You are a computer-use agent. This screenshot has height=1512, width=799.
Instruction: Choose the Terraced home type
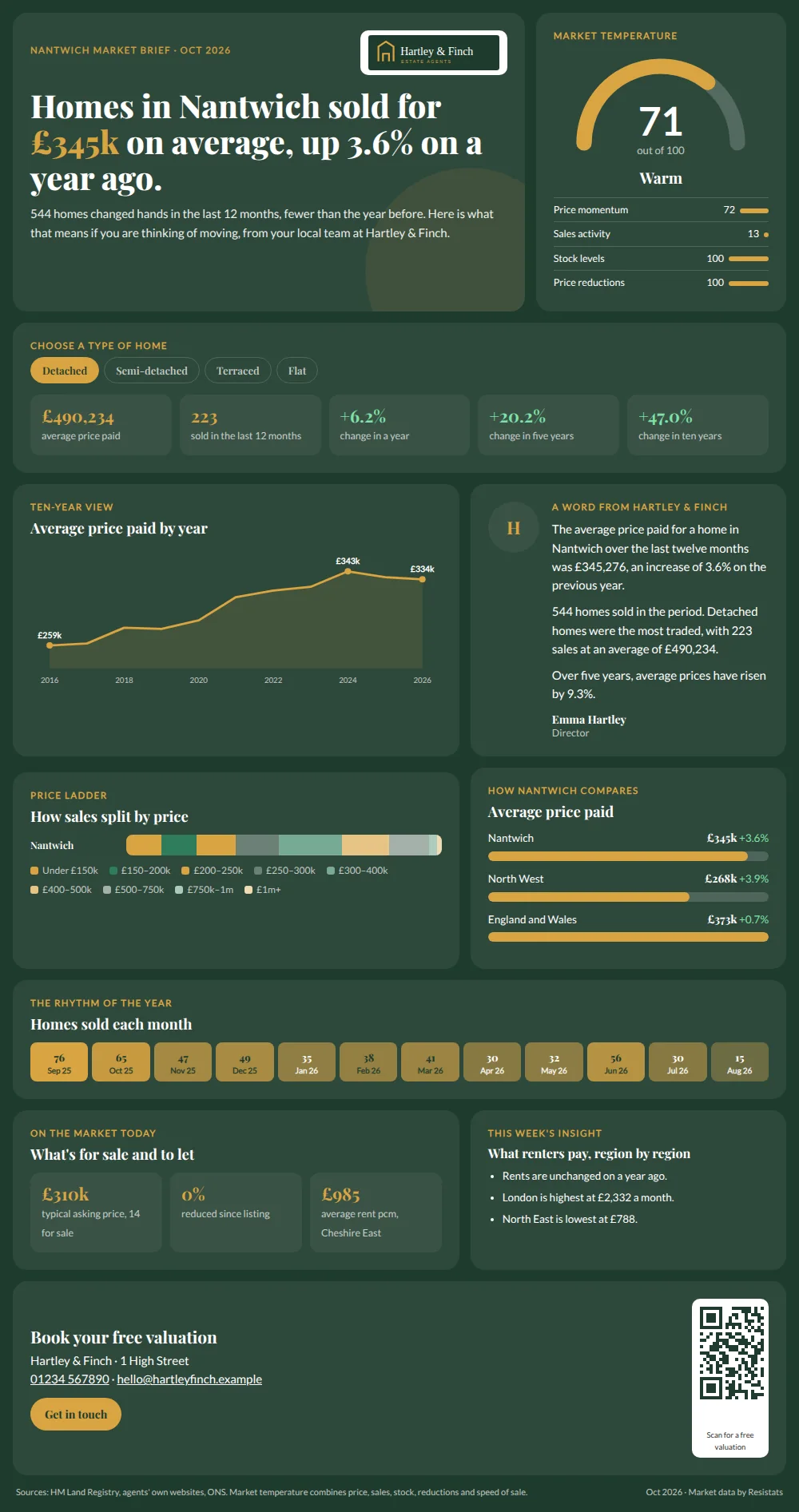coord(238,371)
